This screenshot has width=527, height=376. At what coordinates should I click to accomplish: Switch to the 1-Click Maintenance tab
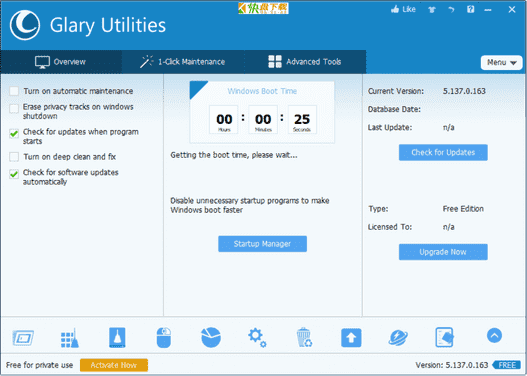click(183, 62)
